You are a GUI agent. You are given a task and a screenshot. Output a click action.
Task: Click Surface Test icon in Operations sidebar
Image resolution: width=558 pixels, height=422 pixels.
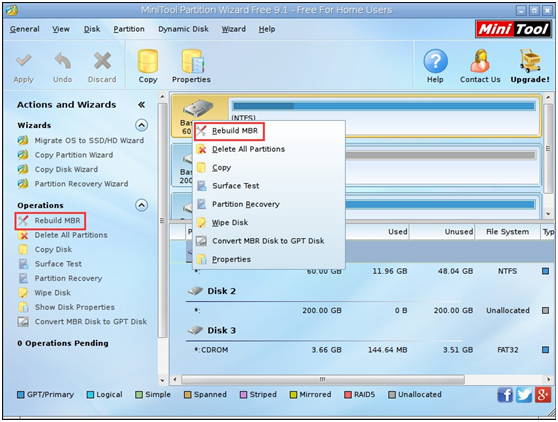[x=23, y=264]
